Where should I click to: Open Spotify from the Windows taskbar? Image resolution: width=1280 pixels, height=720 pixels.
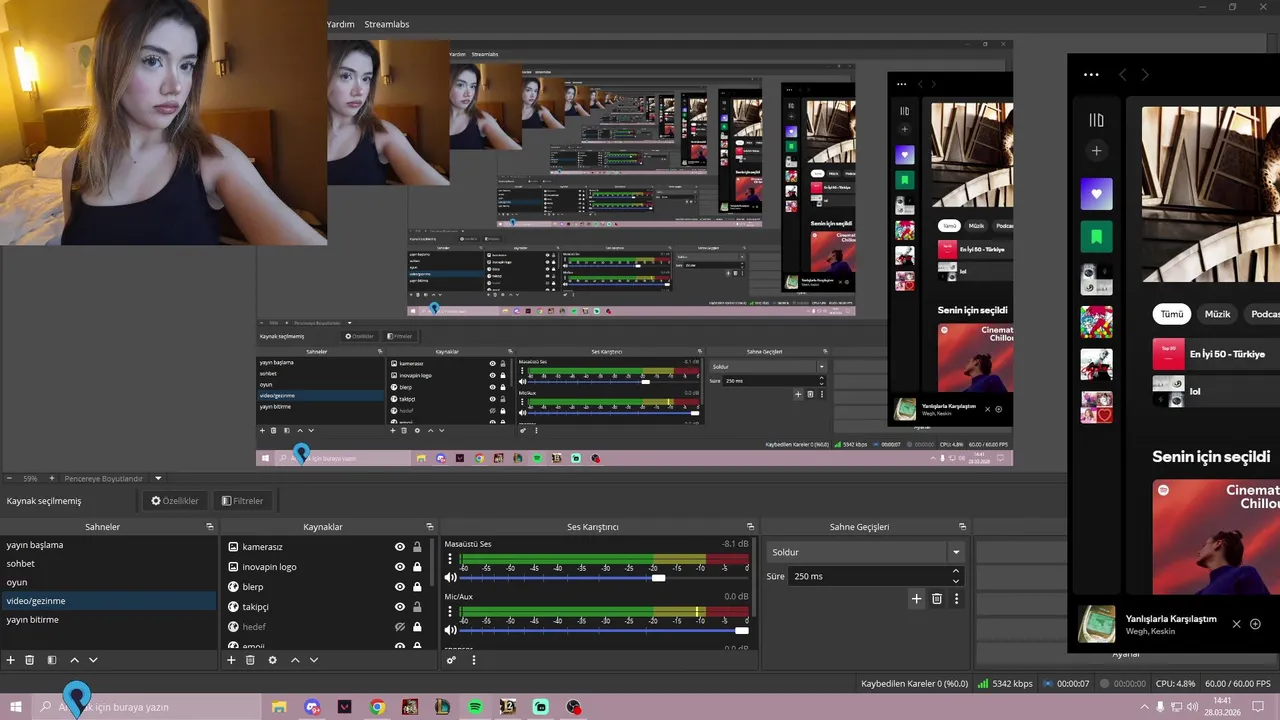click(475, 707)
